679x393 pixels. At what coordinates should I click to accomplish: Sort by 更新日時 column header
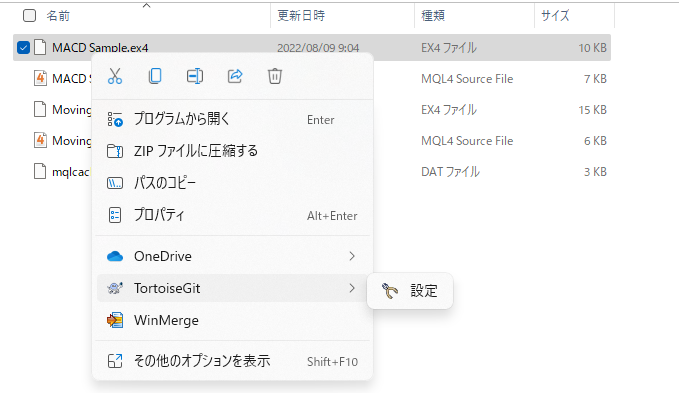coord(301,16)
